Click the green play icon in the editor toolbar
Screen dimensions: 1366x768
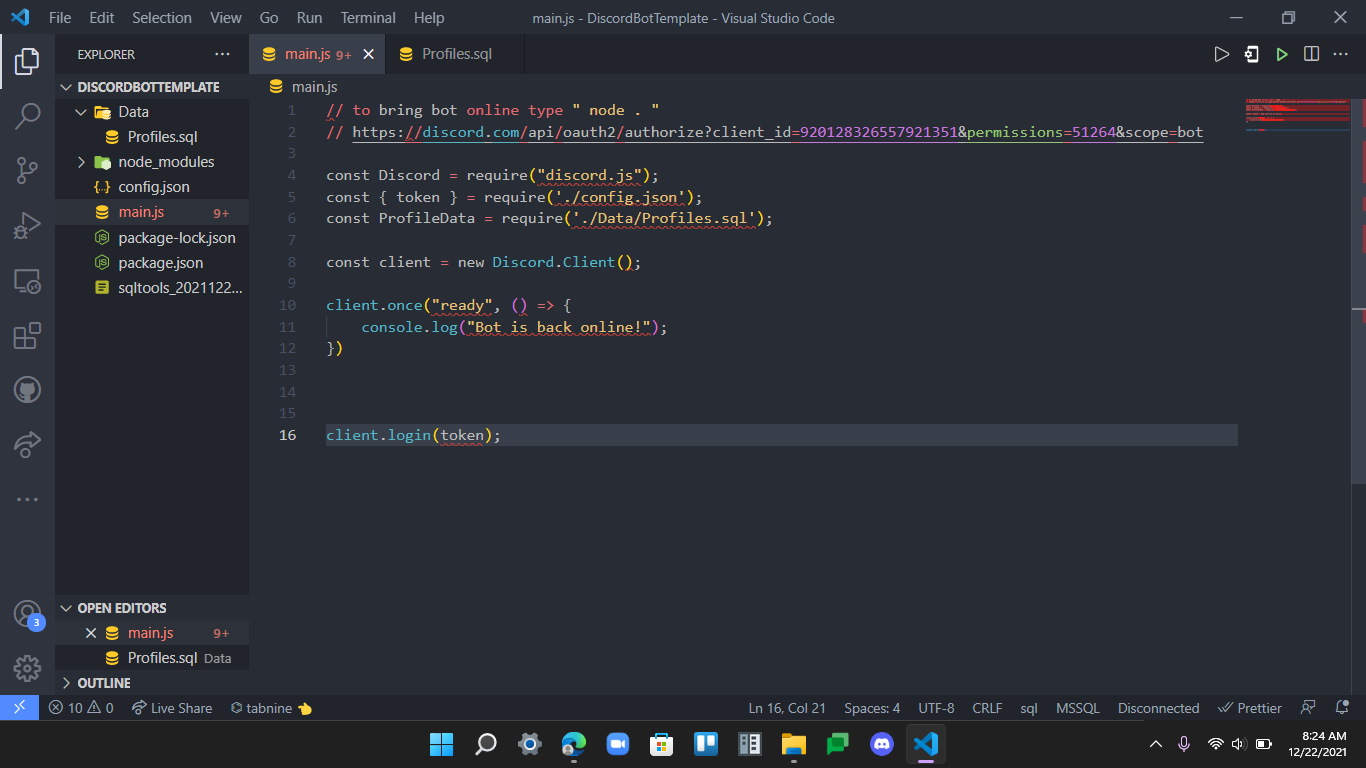tap(1282, 54)
